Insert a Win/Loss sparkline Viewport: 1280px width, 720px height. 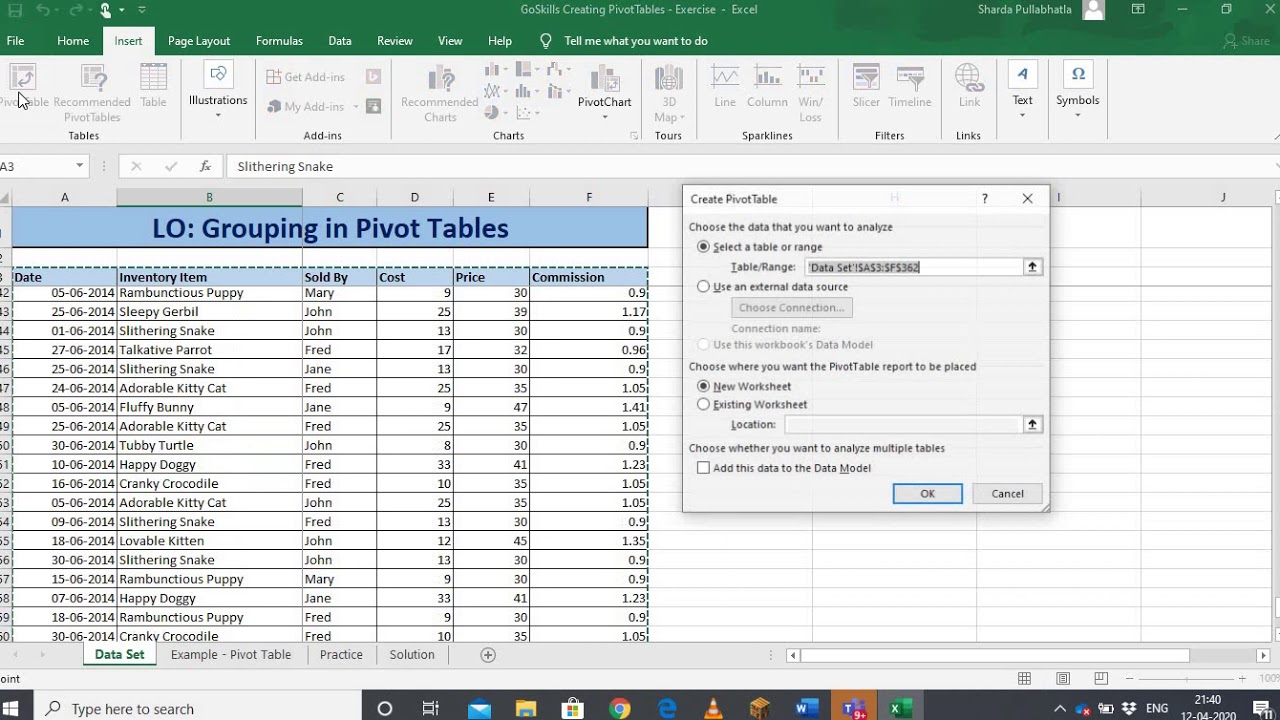811,93
